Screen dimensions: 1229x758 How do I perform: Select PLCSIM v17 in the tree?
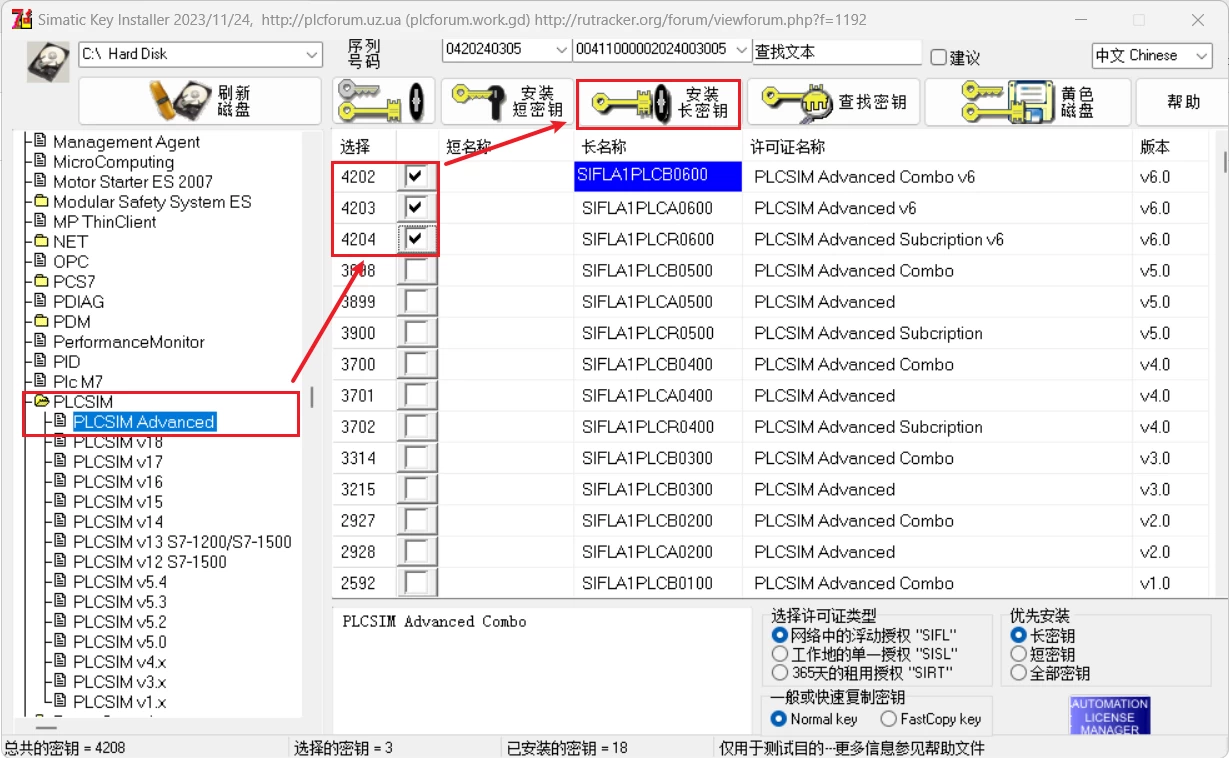point(118,461)
